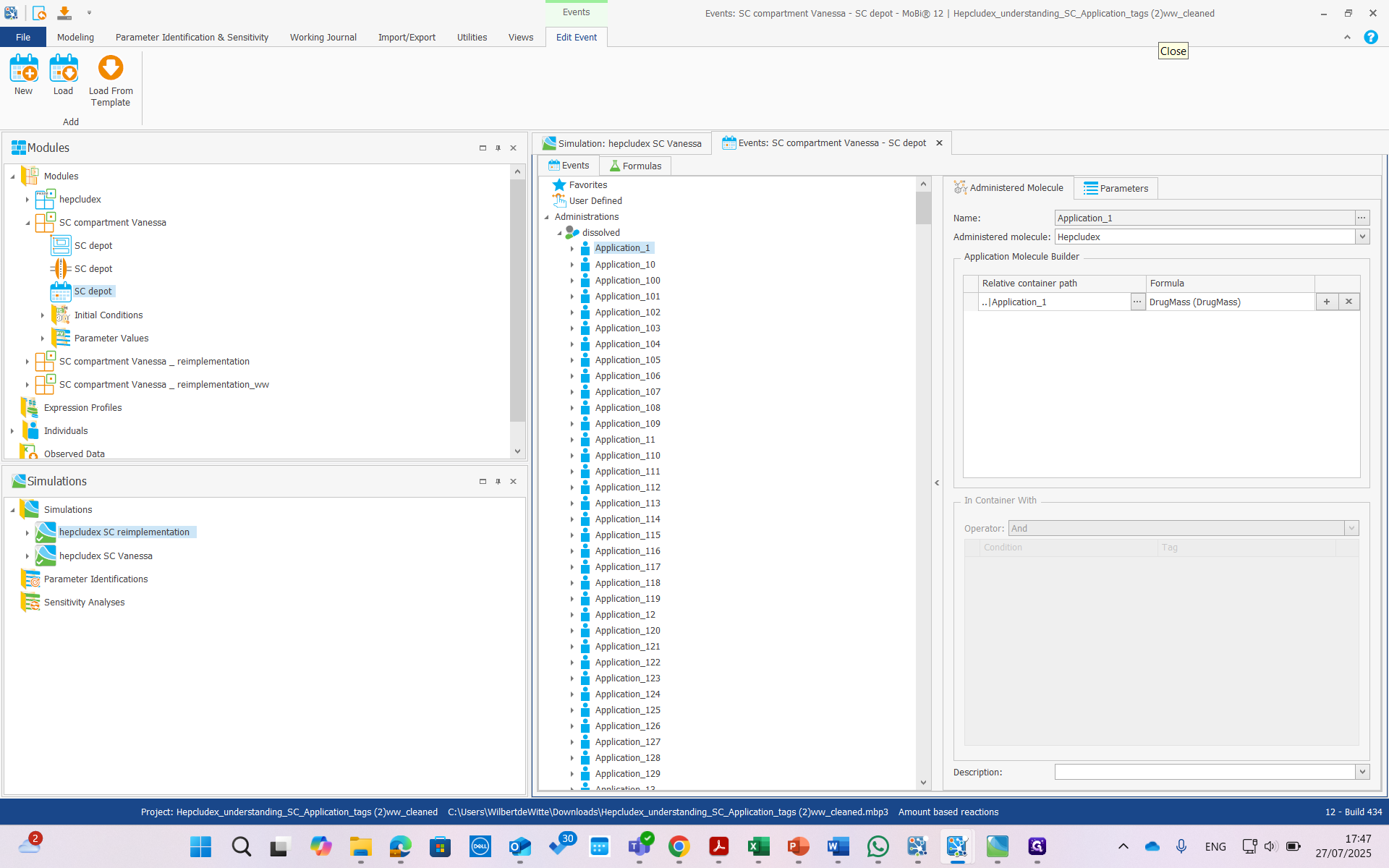Open Microsoft Excel from the taskbar
This screenshot has width=1389, height=868.
(759, 846)
